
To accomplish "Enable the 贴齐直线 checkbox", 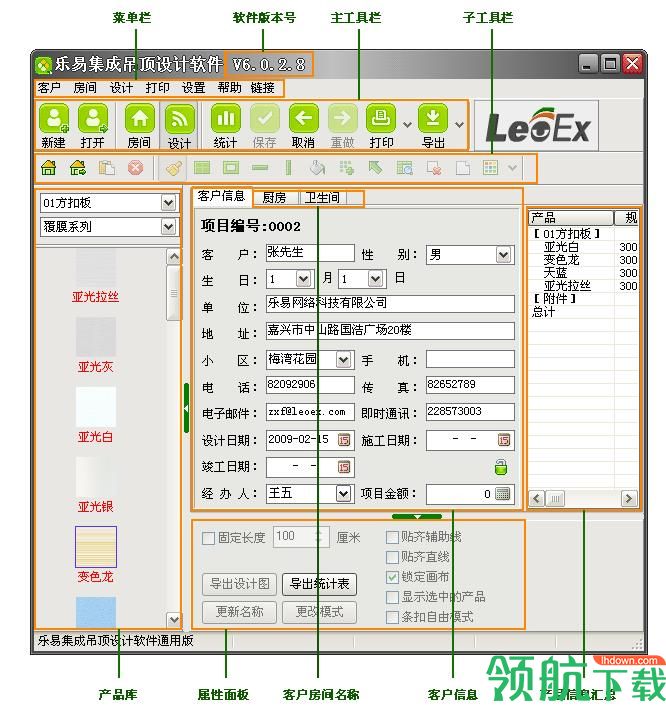I will click(392, 557).
